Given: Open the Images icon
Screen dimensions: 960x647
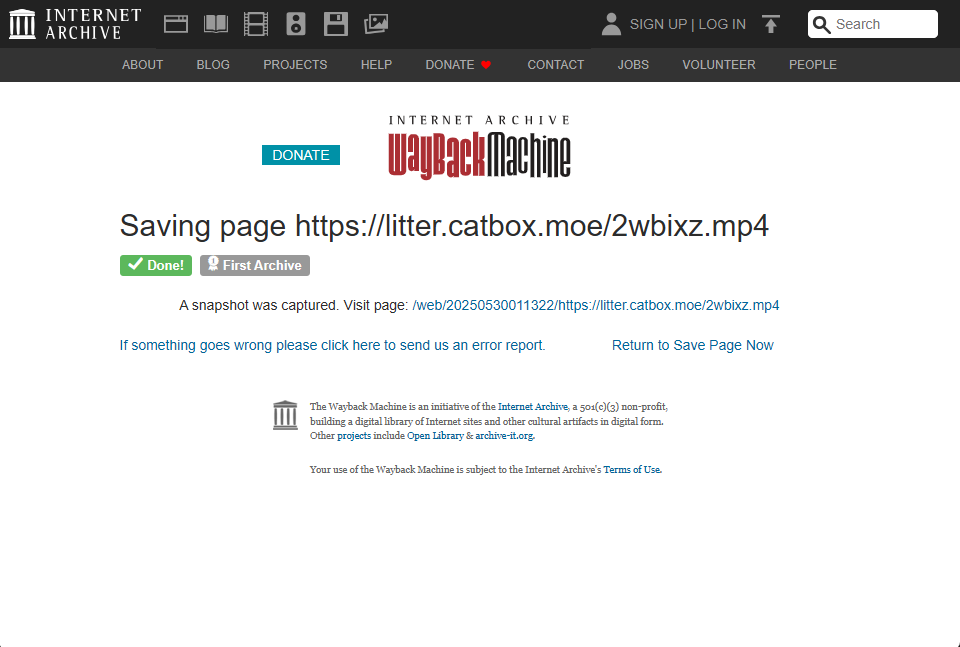Looking at the screenshot, I should (x=376, y=24).
